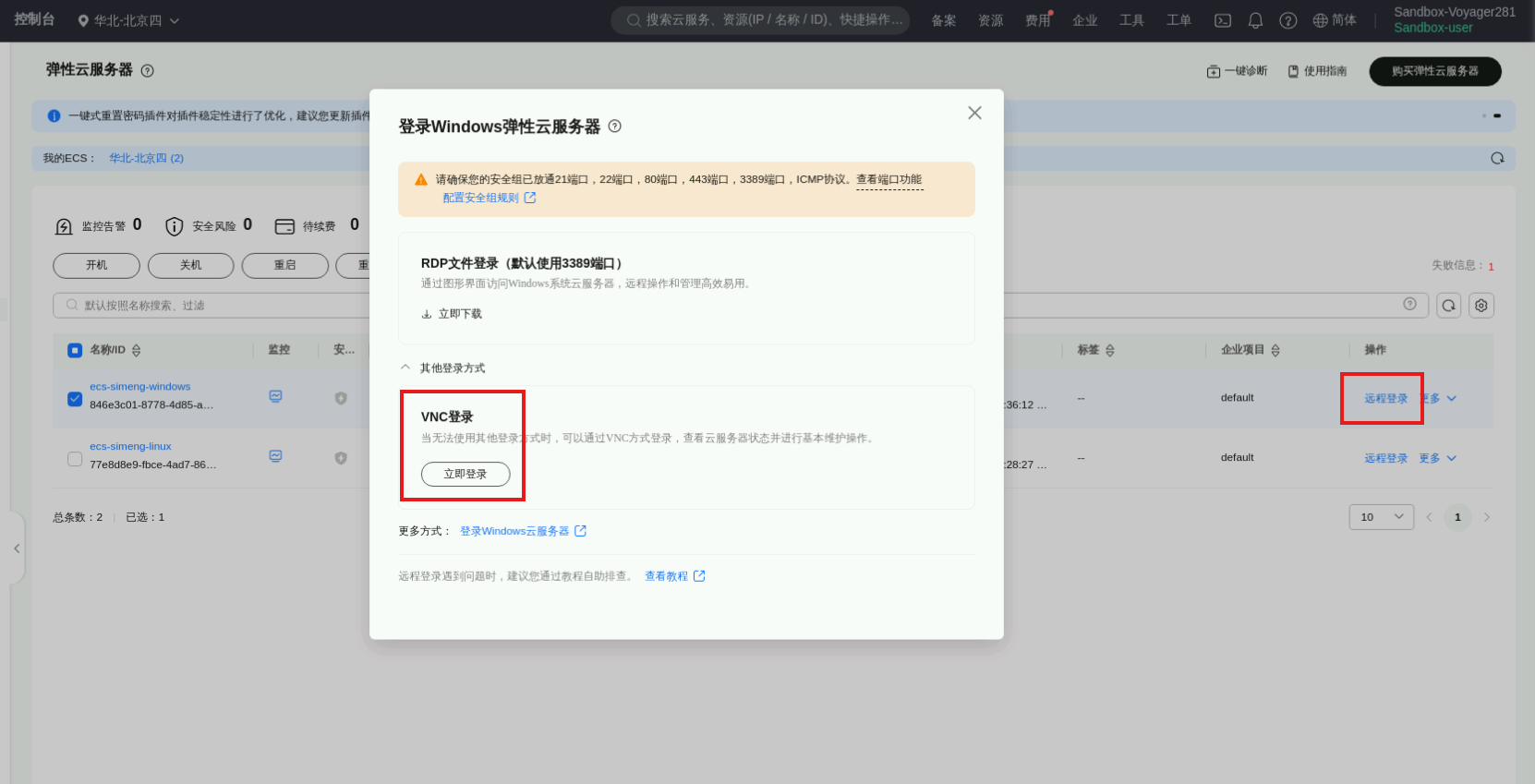Click the notification bell icon
Image resolution: width=1535 pixels, height=784 pixels.
(1255, 20)
